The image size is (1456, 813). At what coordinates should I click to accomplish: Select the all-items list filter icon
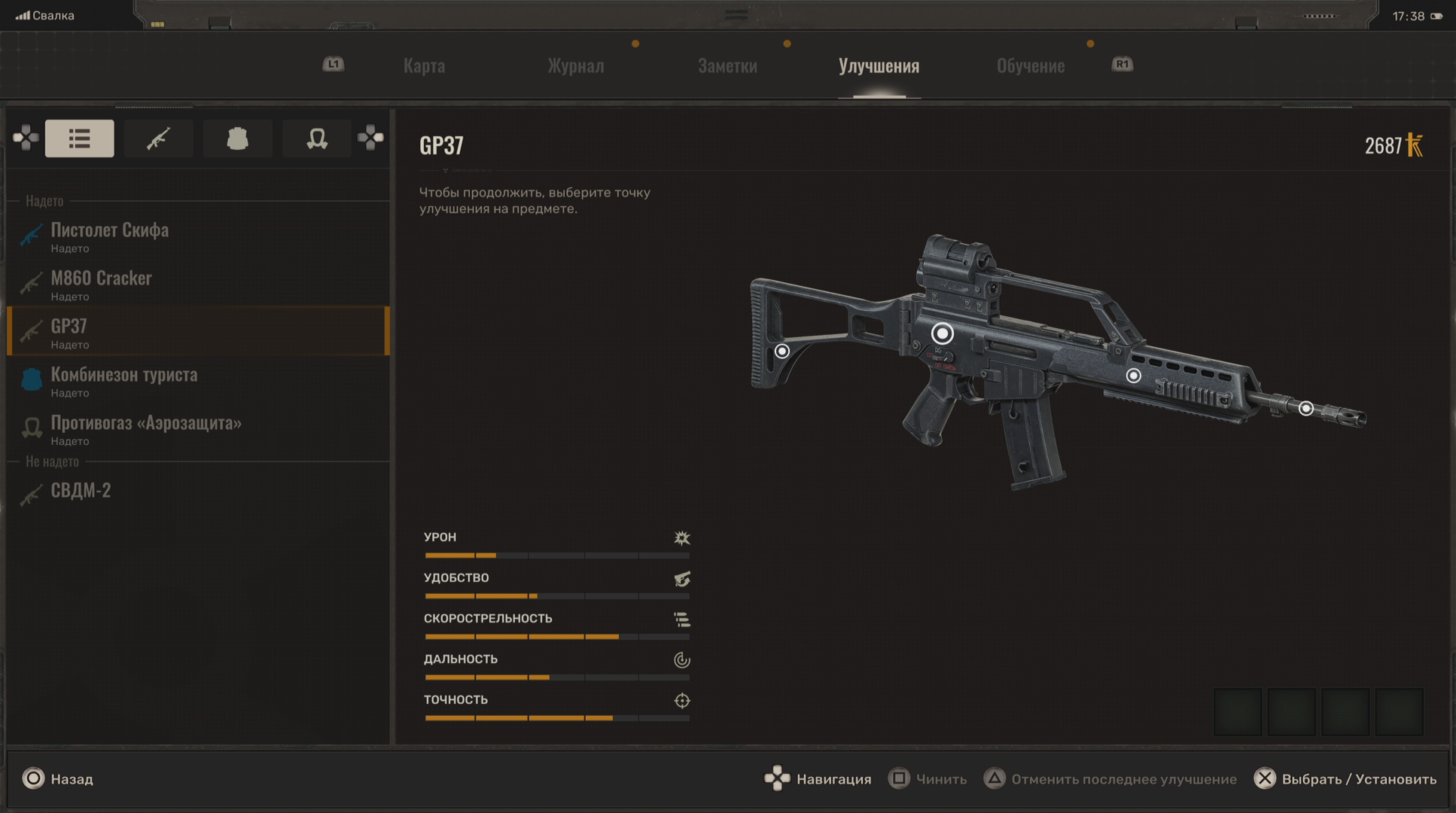click(x=79, y=139)
